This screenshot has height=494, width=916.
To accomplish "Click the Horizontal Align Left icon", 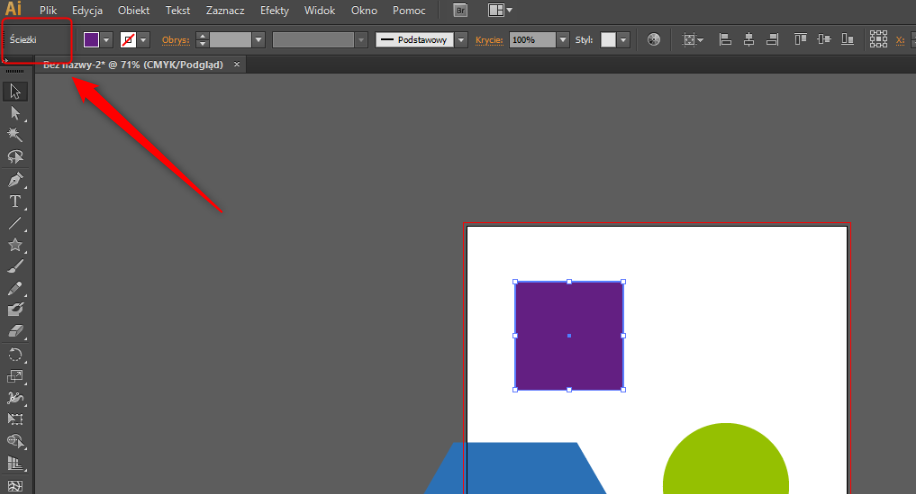I will [725, 40].
